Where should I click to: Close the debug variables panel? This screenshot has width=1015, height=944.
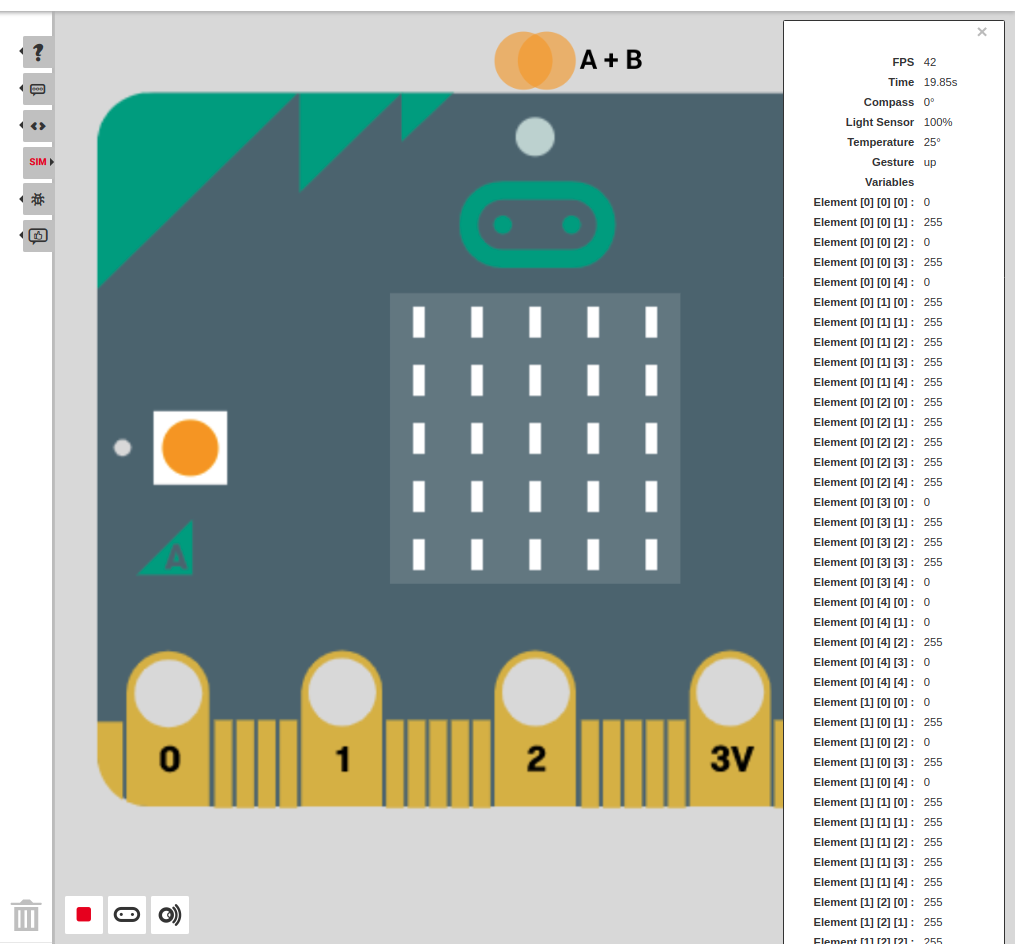coord(981,31)
